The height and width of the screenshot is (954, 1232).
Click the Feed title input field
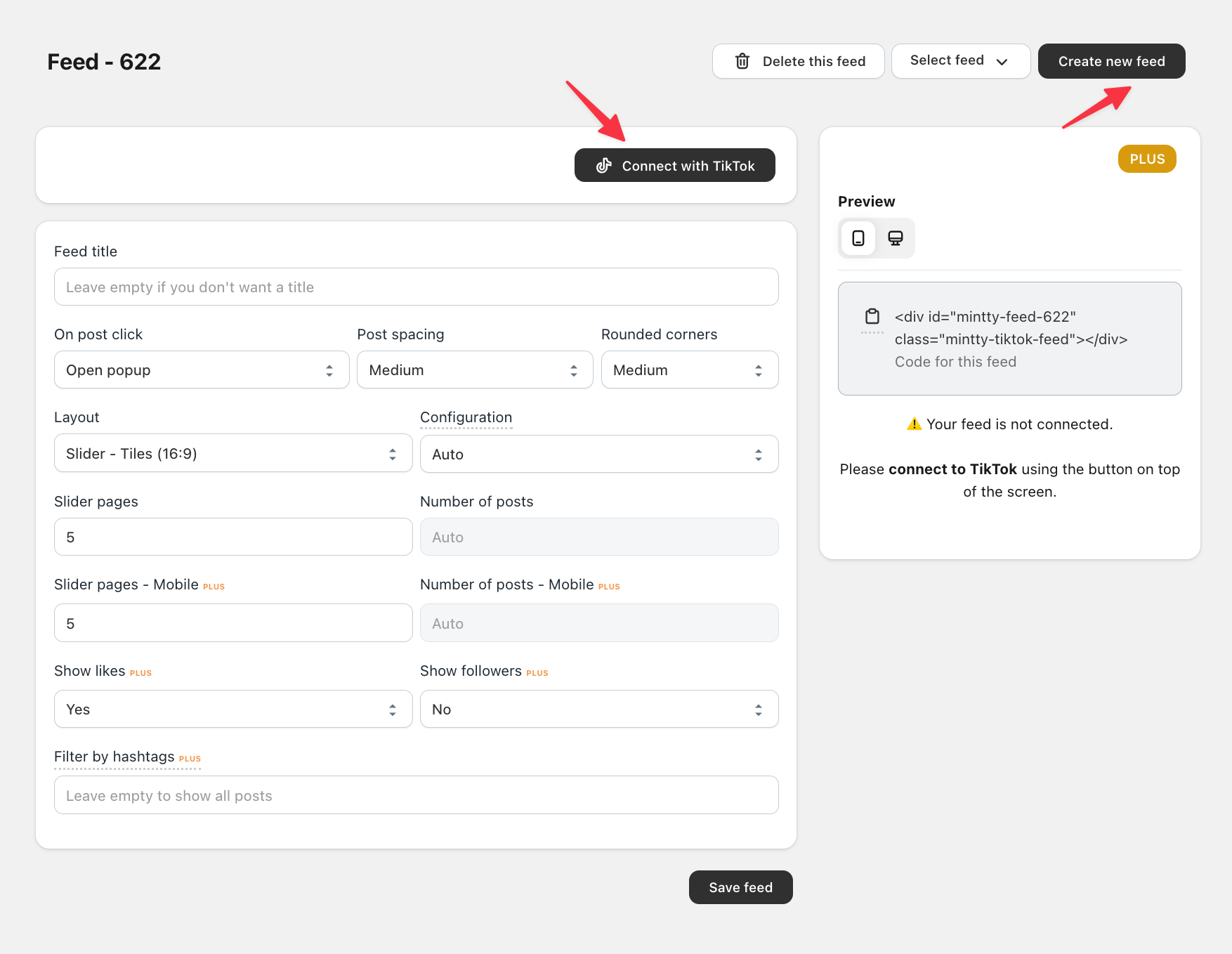click(x=416, y=287)
